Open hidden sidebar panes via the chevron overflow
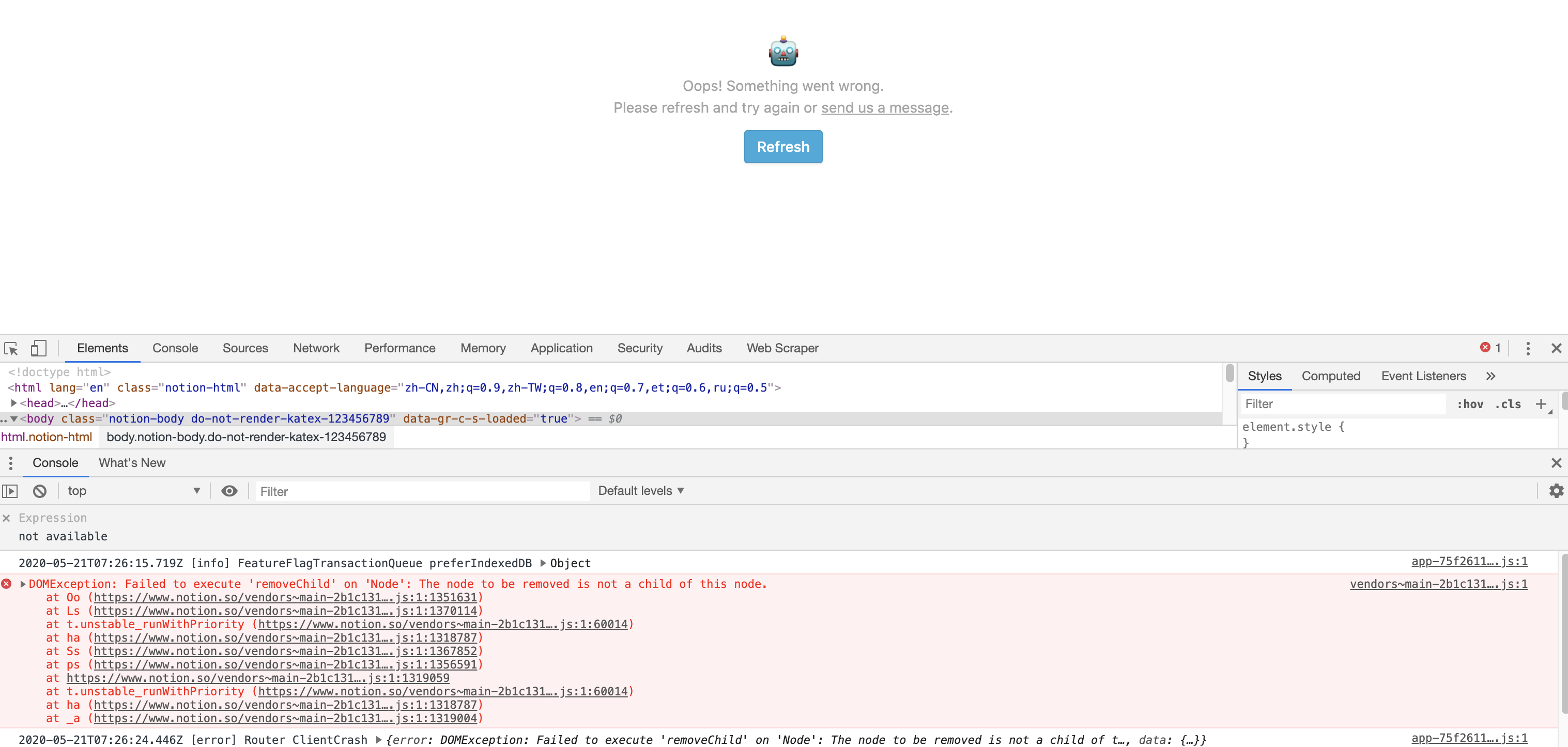The height and width of the screenshot is (747, 1568). pyautogui.click(x=1490, y=376)
